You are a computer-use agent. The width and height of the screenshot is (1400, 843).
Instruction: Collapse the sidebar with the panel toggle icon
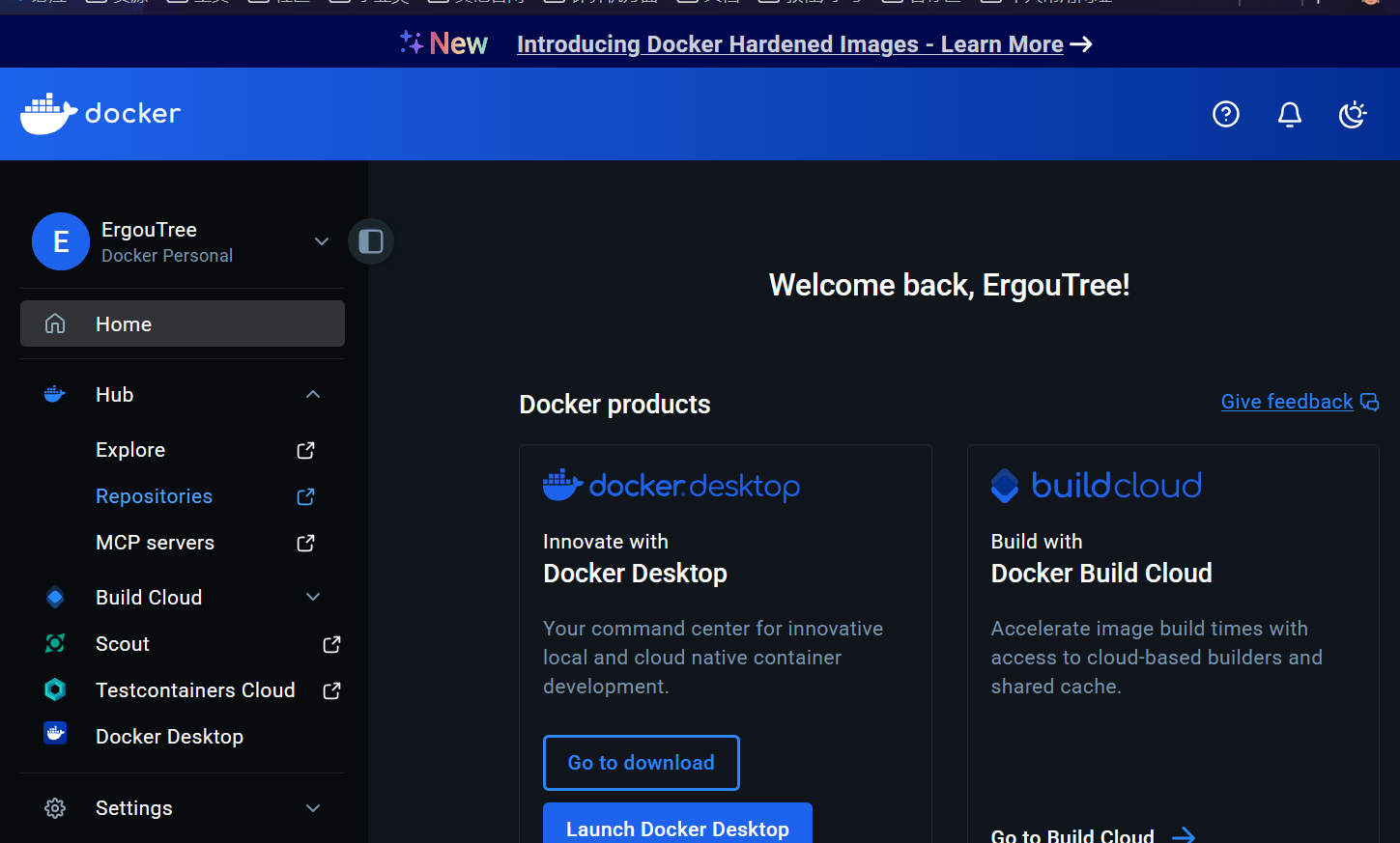[x=371, y=241]
